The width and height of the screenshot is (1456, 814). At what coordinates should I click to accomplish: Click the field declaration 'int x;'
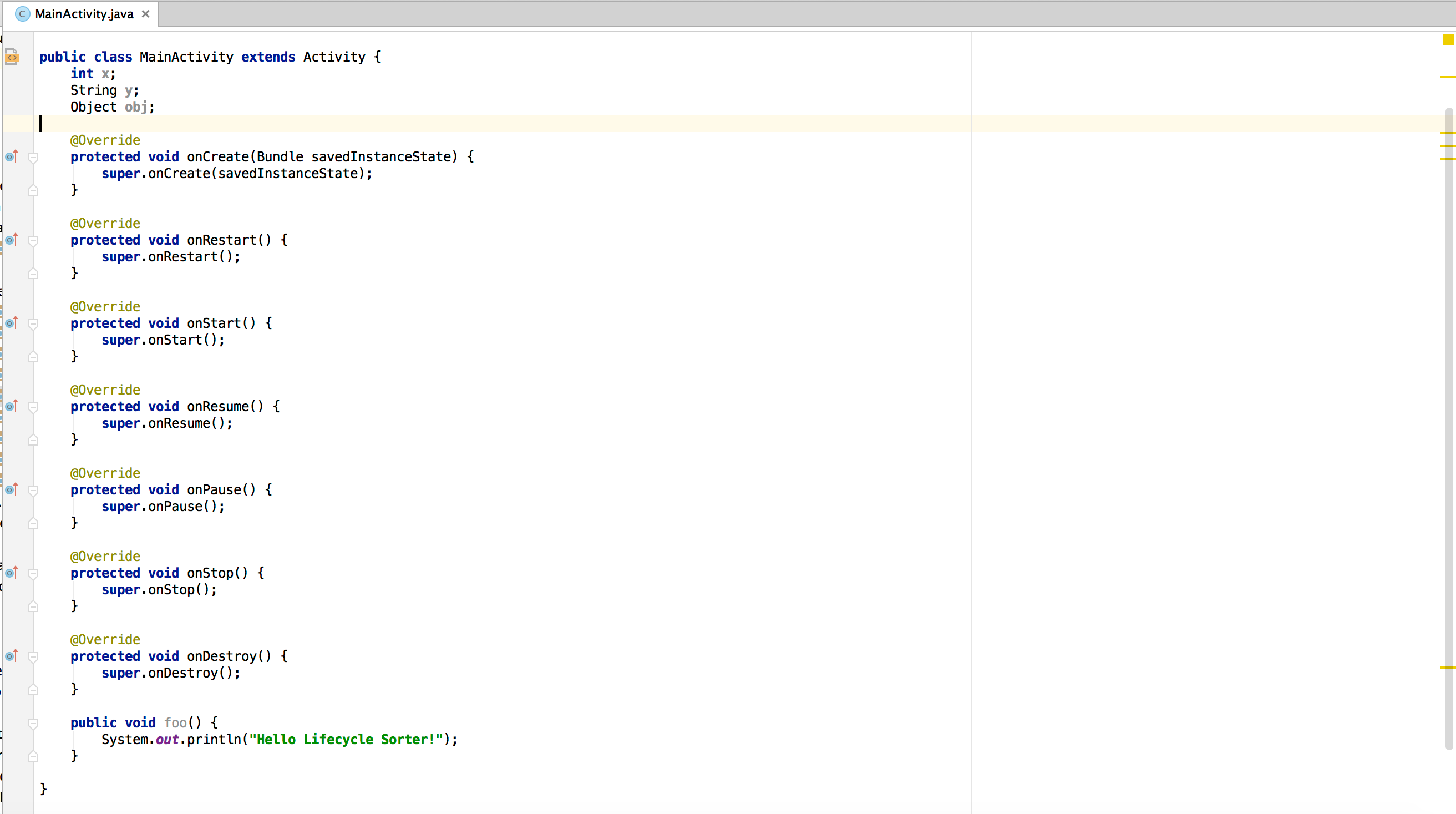(93, 73)
